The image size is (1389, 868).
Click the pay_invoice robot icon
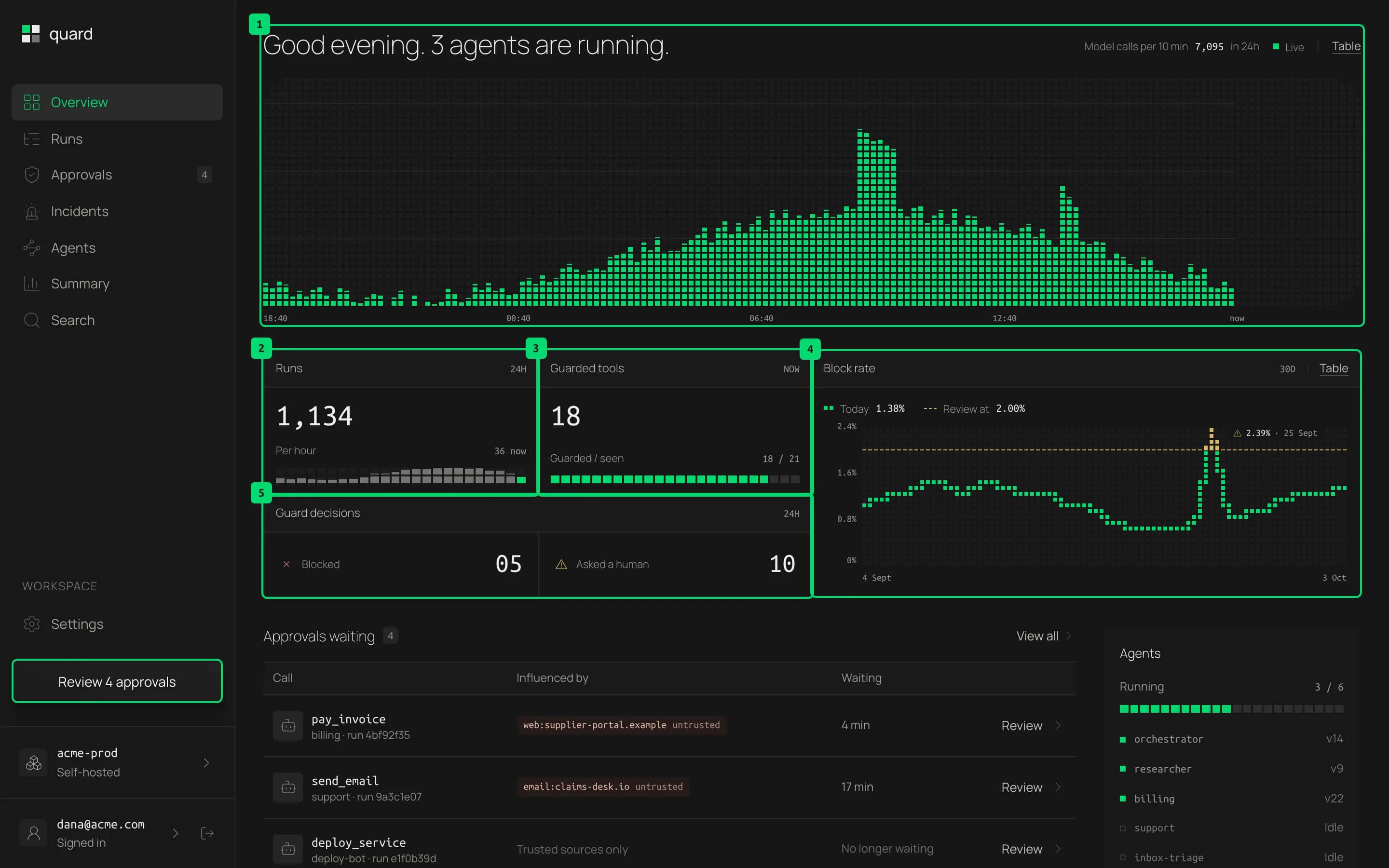288,726
